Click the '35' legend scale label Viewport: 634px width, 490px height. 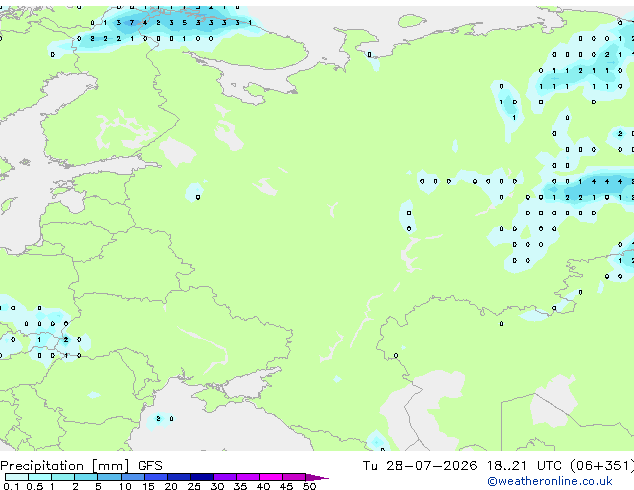click(x=240, y=486)
